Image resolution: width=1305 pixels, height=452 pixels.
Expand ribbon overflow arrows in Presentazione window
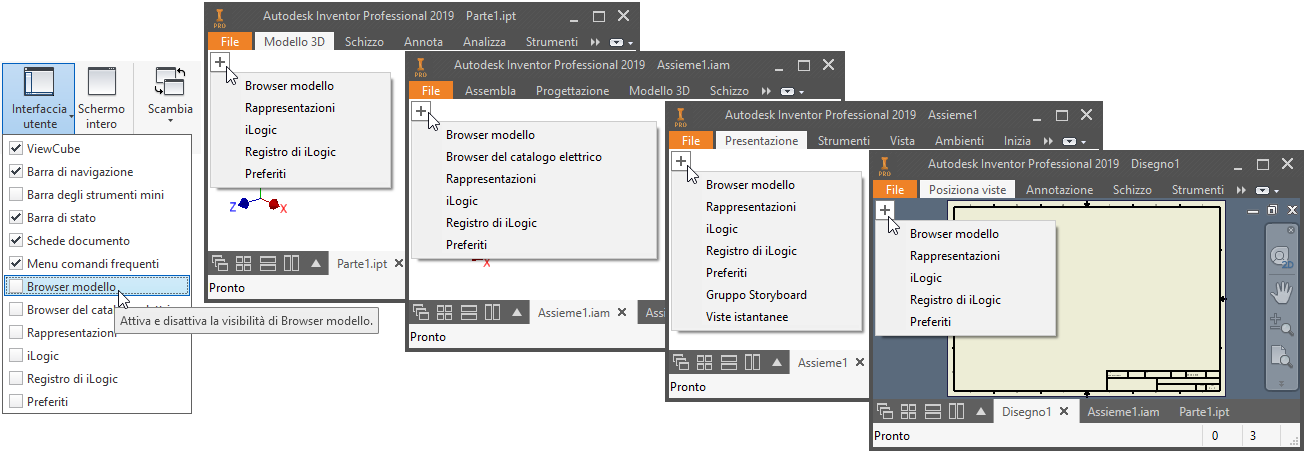point(1048,141)
